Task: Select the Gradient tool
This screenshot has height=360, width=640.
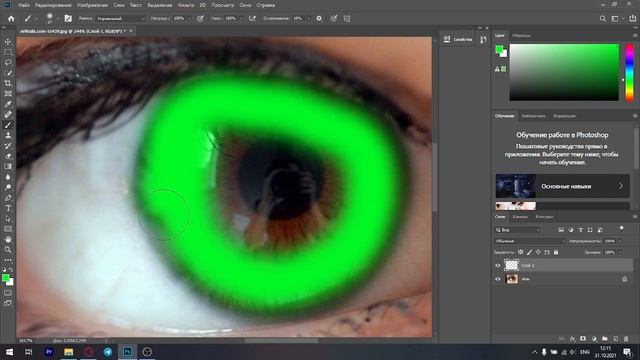Action: coord(8,167)
